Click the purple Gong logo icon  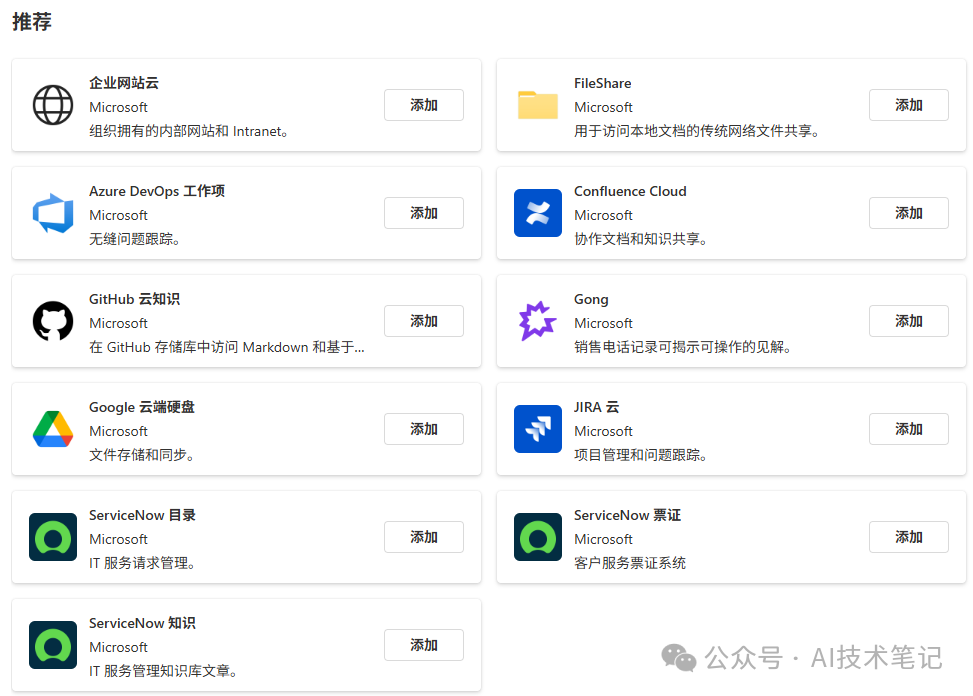click(537, 321)
